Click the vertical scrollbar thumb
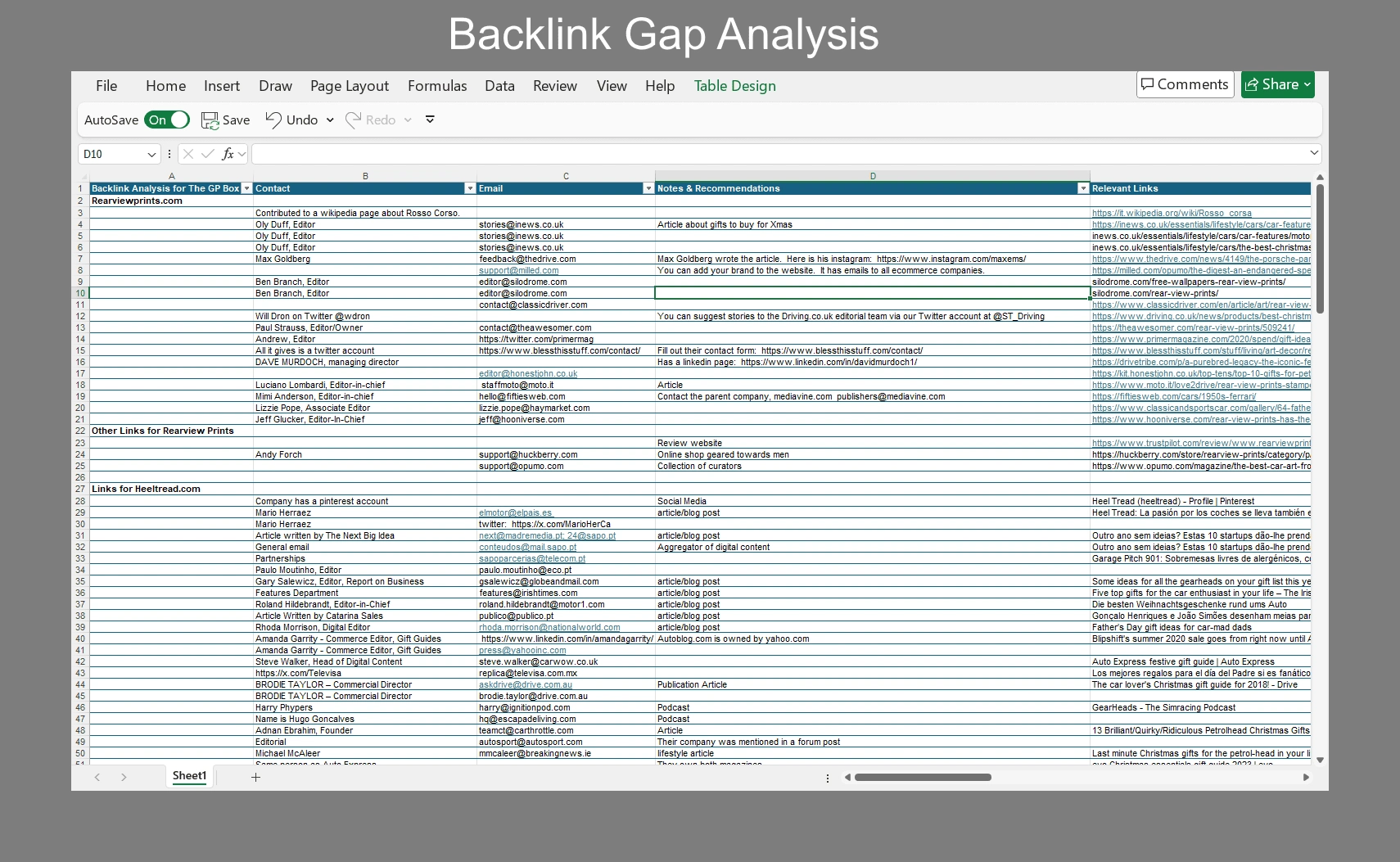 pyautogui.click(x=1320, y=250)
